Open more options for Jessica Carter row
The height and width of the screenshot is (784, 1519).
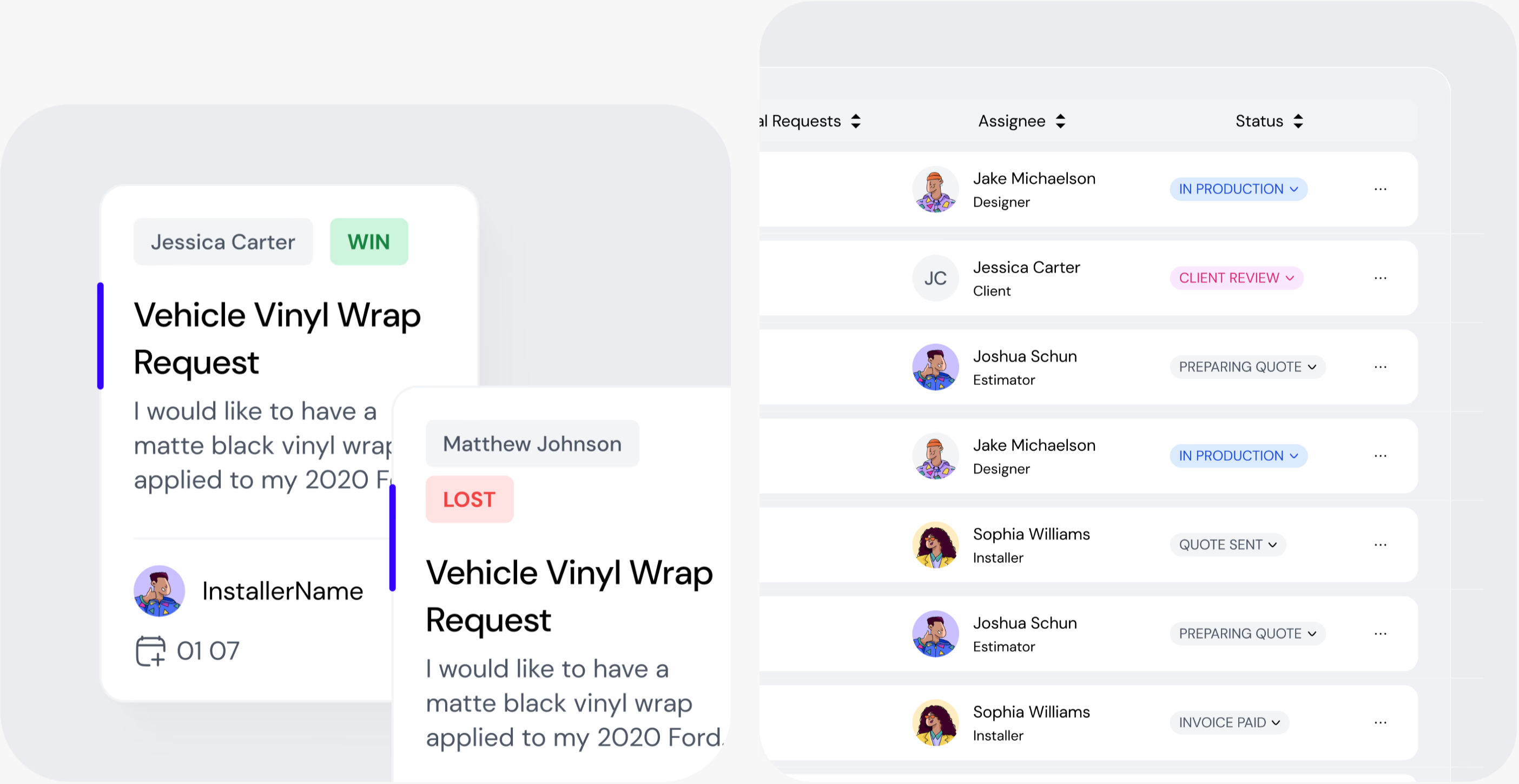click(1380, 277)
